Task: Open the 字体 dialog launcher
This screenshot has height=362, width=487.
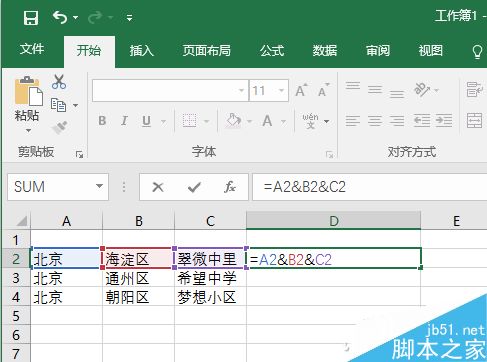Action: 330,154
